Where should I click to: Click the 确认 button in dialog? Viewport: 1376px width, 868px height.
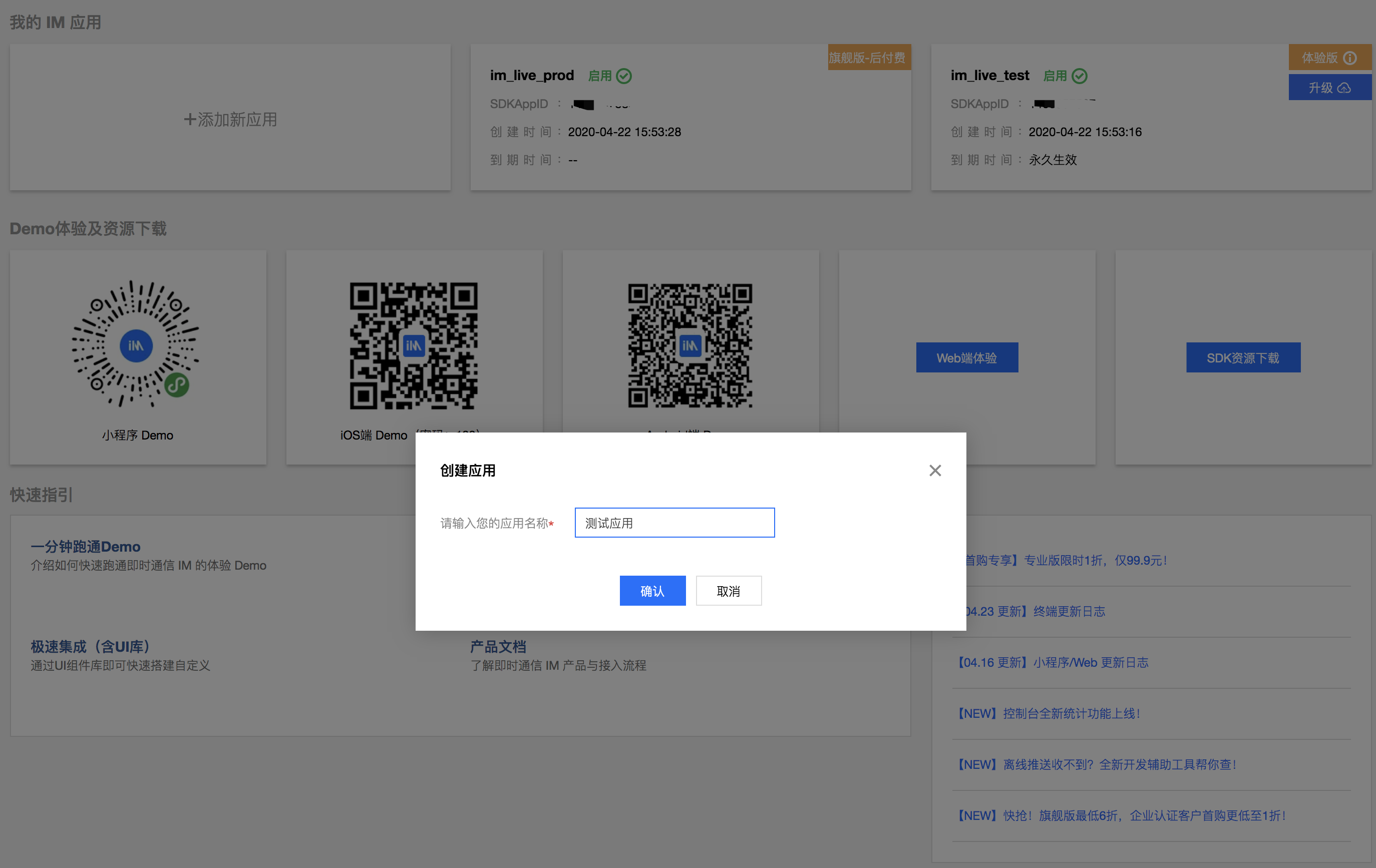[x=652, y=590]
